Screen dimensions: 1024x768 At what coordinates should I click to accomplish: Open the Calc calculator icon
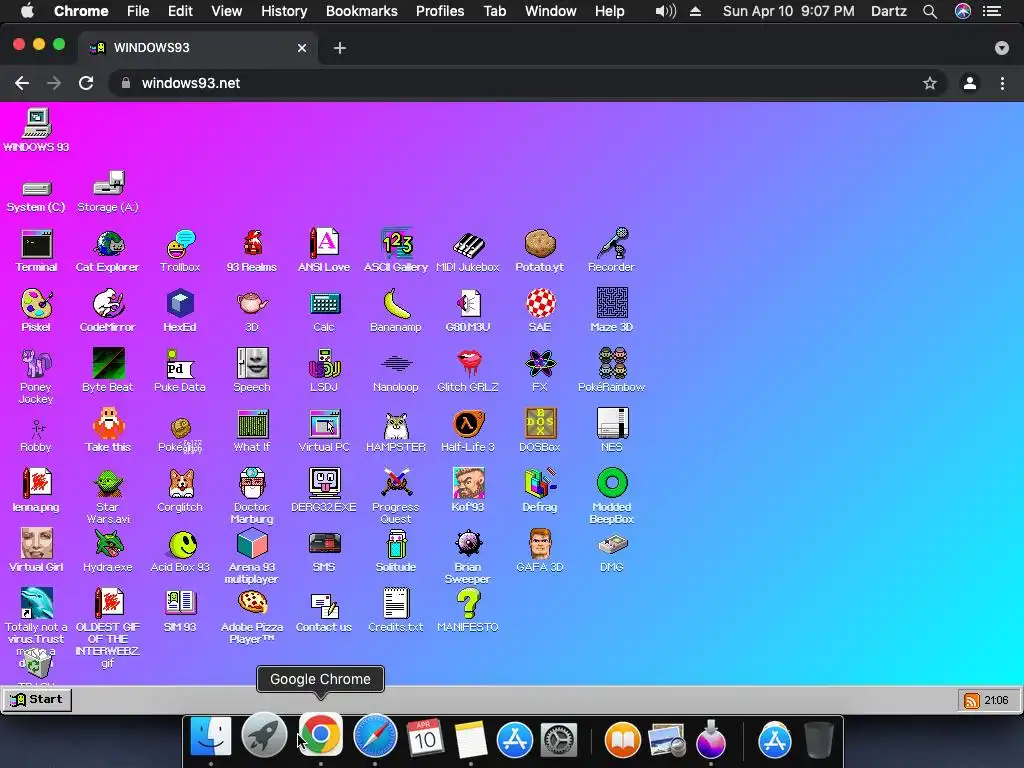(324, 305)
